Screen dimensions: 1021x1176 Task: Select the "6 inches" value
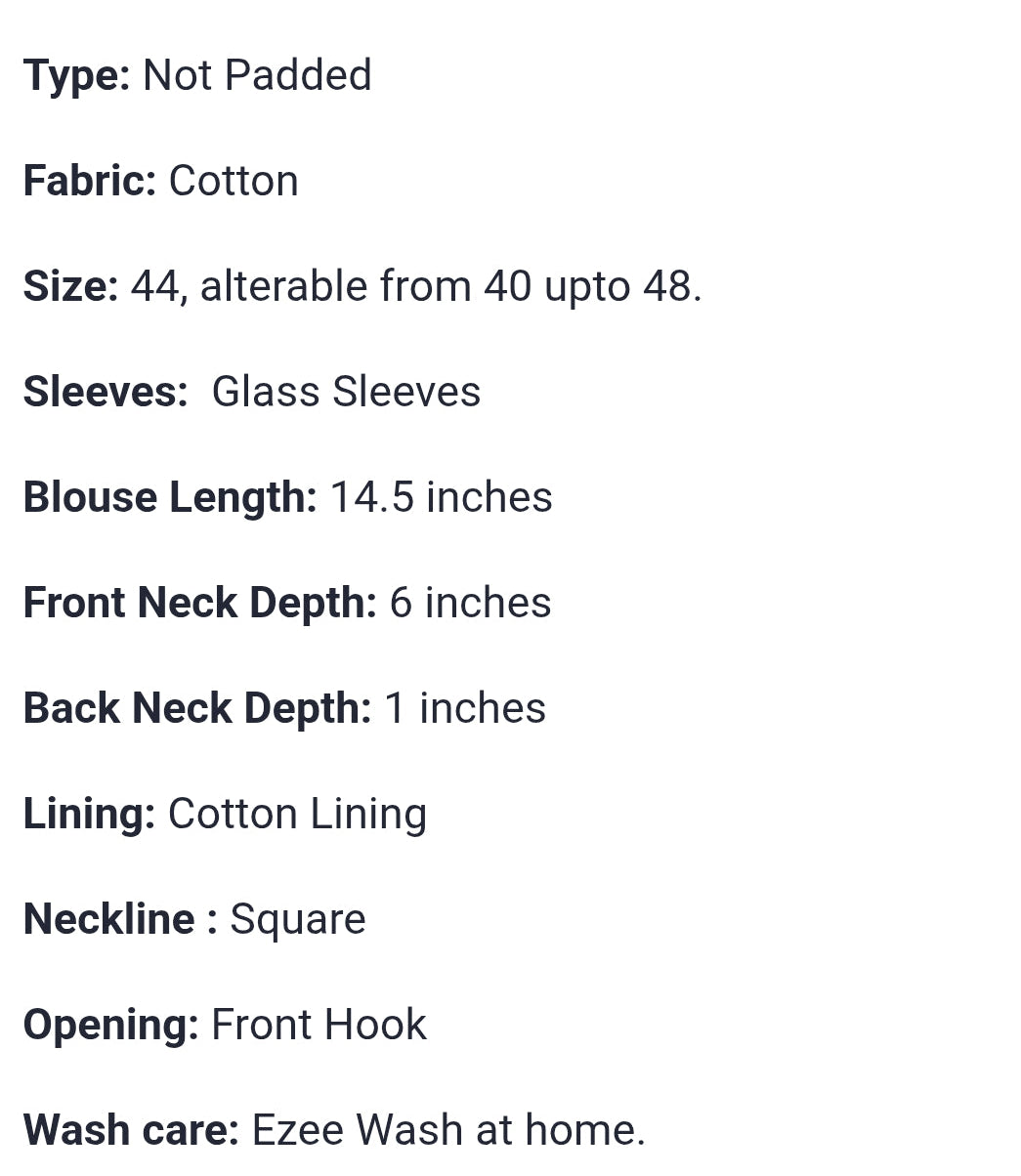click(470, 604)
